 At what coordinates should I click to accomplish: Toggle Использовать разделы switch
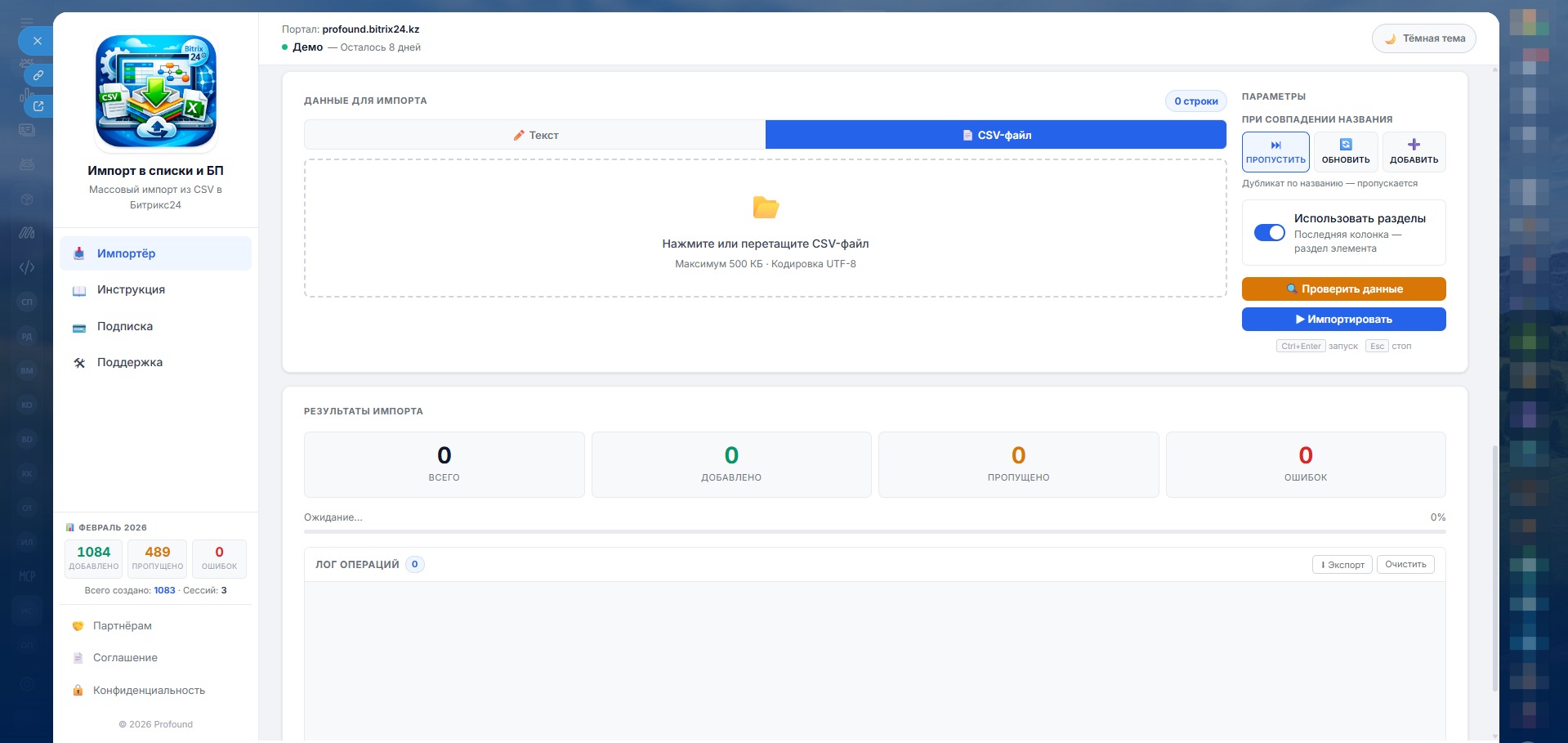[1269, 233]
